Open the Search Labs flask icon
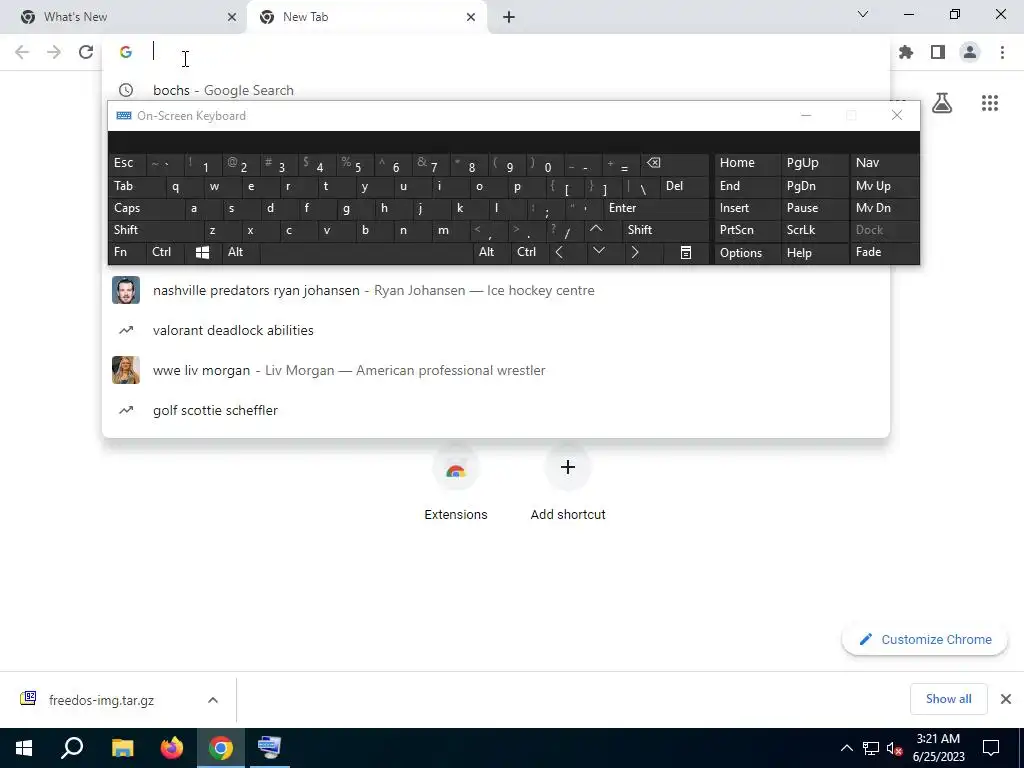1024x768 pixels. click(x=942, y=103)
